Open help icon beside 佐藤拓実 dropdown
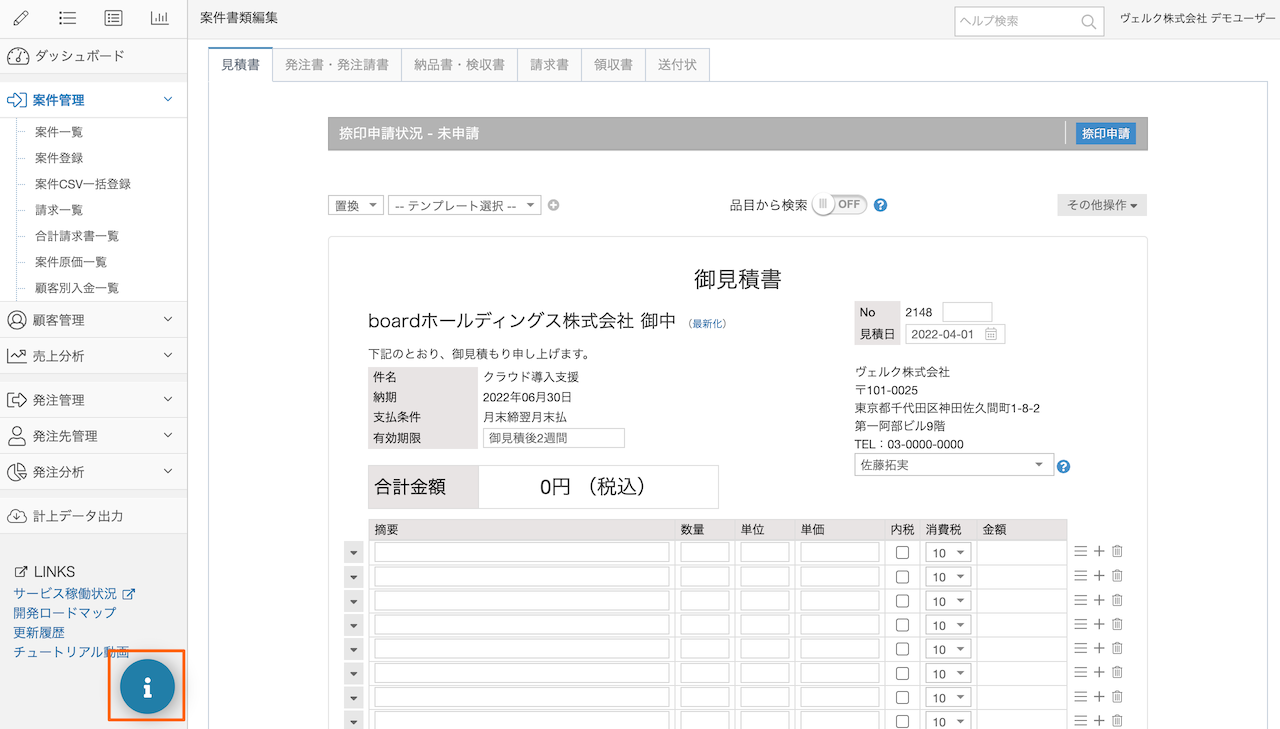This screenshot has height=729, width=1280. (x=1064, y=466)
